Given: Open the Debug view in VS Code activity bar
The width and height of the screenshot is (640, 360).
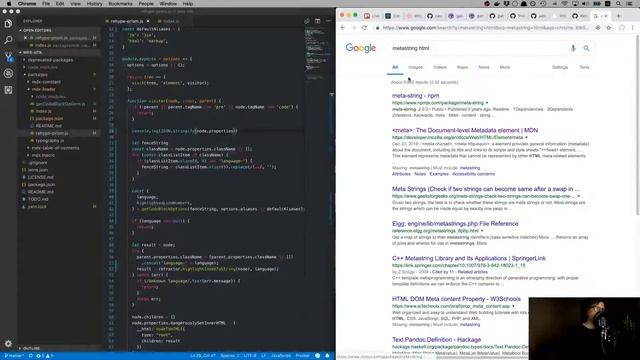Looking at the screenshot, I should coord(8,73).
